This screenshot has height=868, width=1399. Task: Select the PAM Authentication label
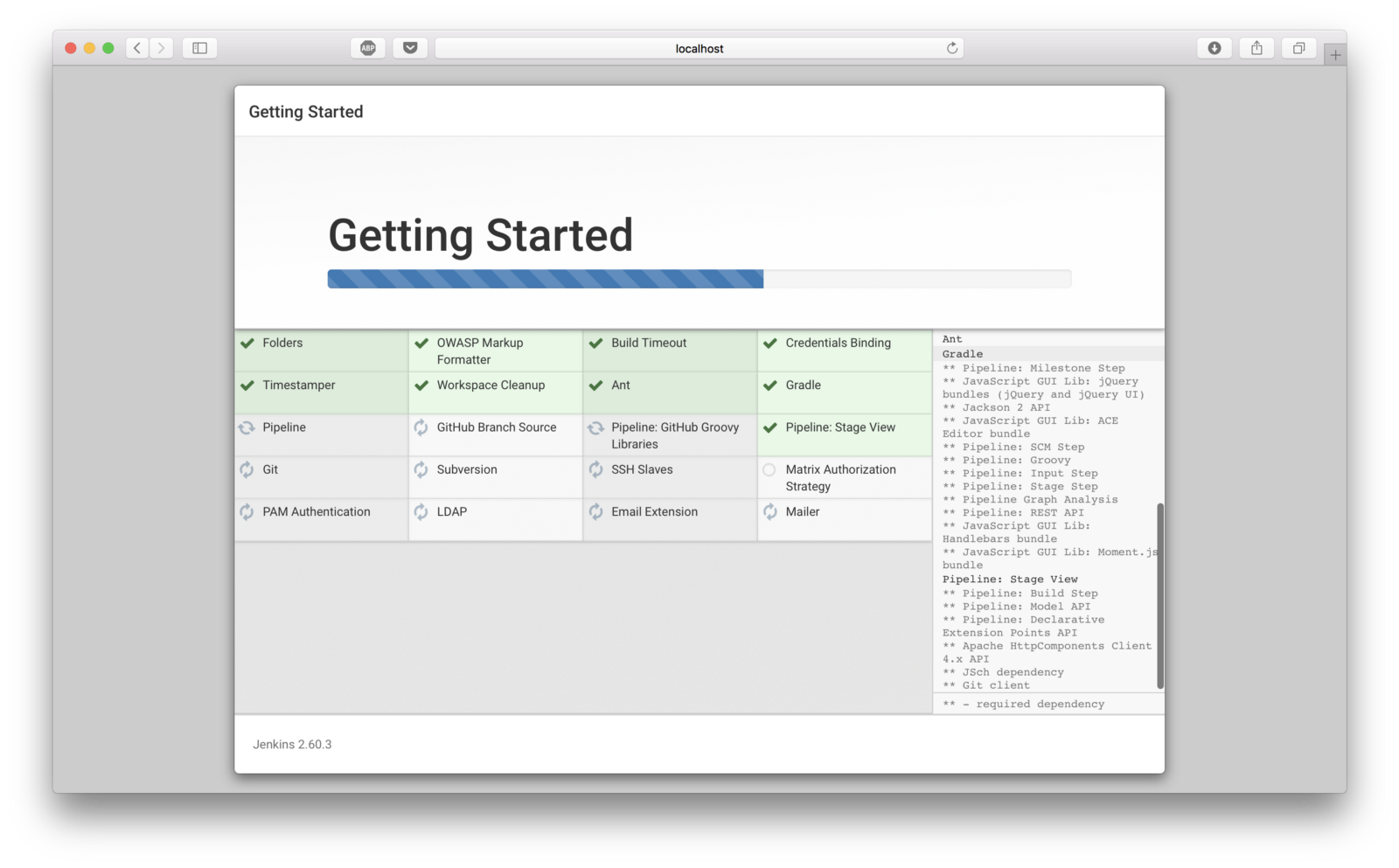coord(317,512)
